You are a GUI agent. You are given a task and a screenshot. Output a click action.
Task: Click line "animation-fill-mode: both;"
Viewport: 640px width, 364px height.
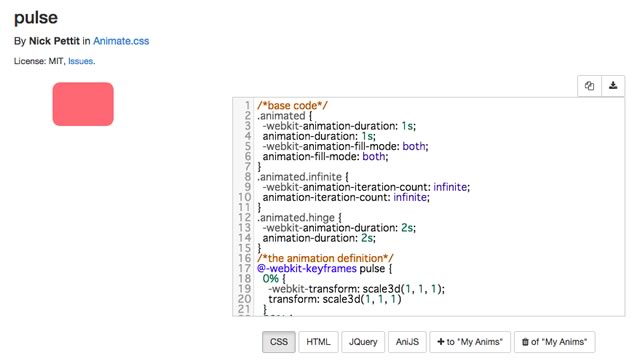(325, 156)
